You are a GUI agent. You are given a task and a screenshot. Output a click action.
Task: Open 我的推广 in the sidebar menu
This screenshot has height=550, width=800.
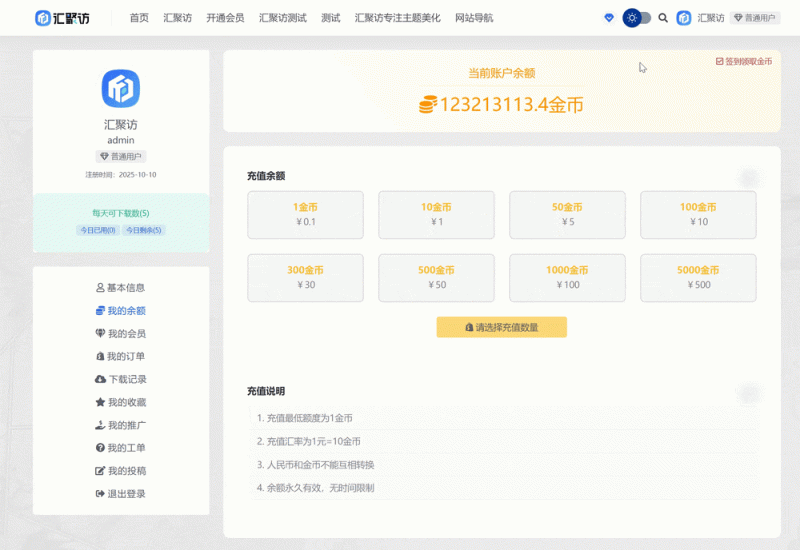[x=121, y=425]
